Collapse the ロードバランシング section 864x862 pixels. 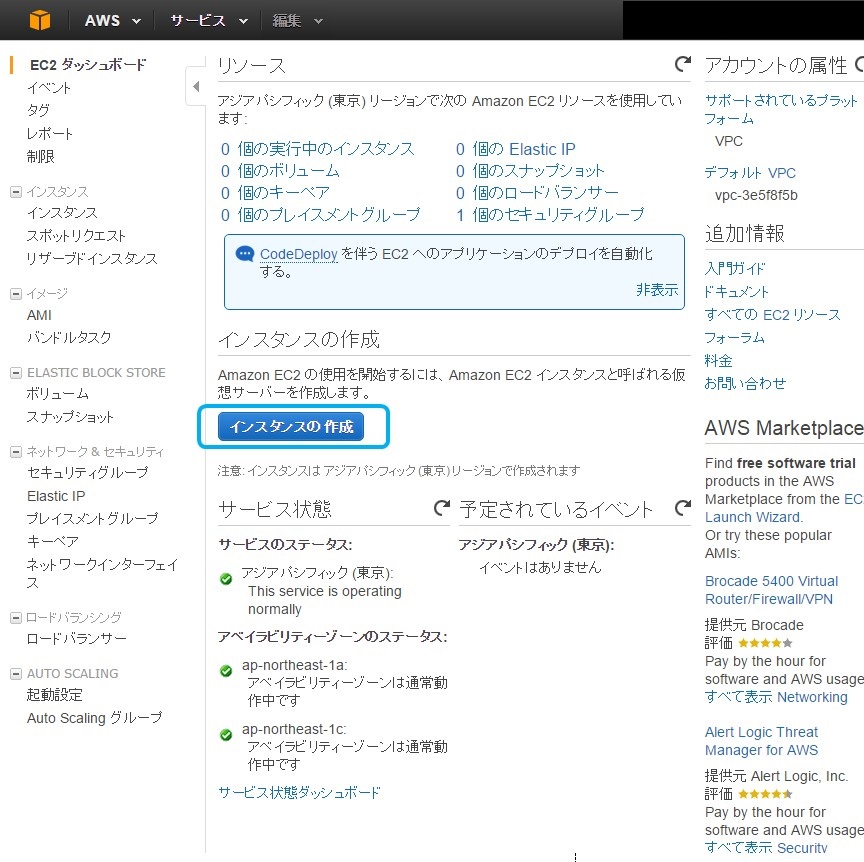[x=16, y=618]
